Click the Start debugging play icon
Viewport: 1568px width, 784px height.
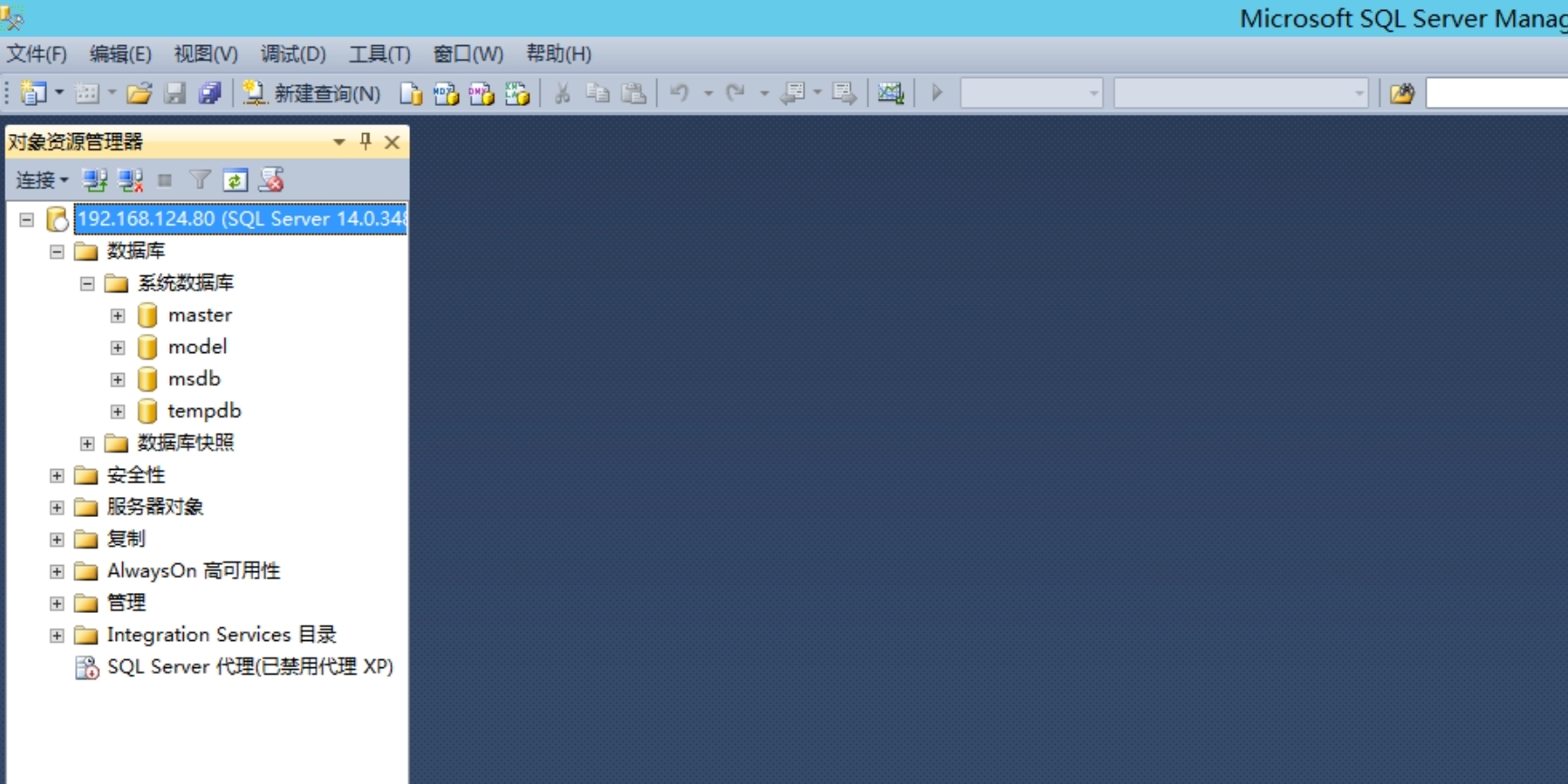click(x=937, y=92)
